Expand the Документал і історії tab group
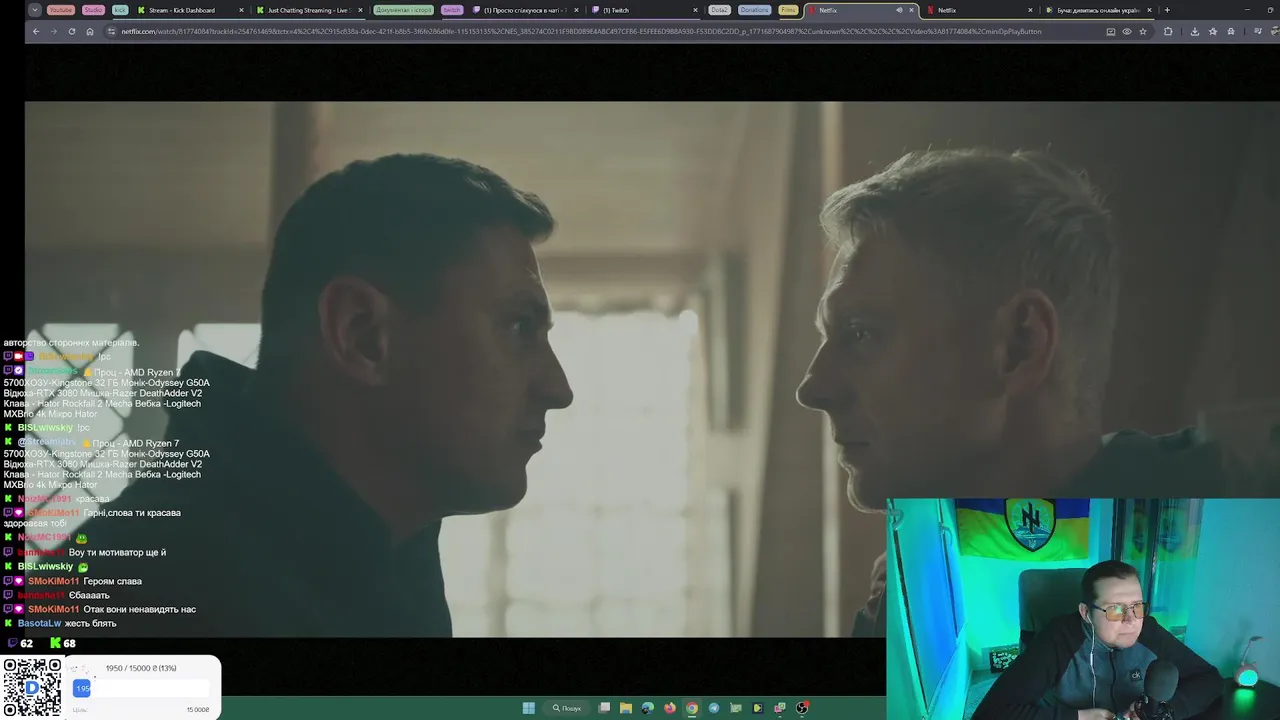 [x=404, y=10]
